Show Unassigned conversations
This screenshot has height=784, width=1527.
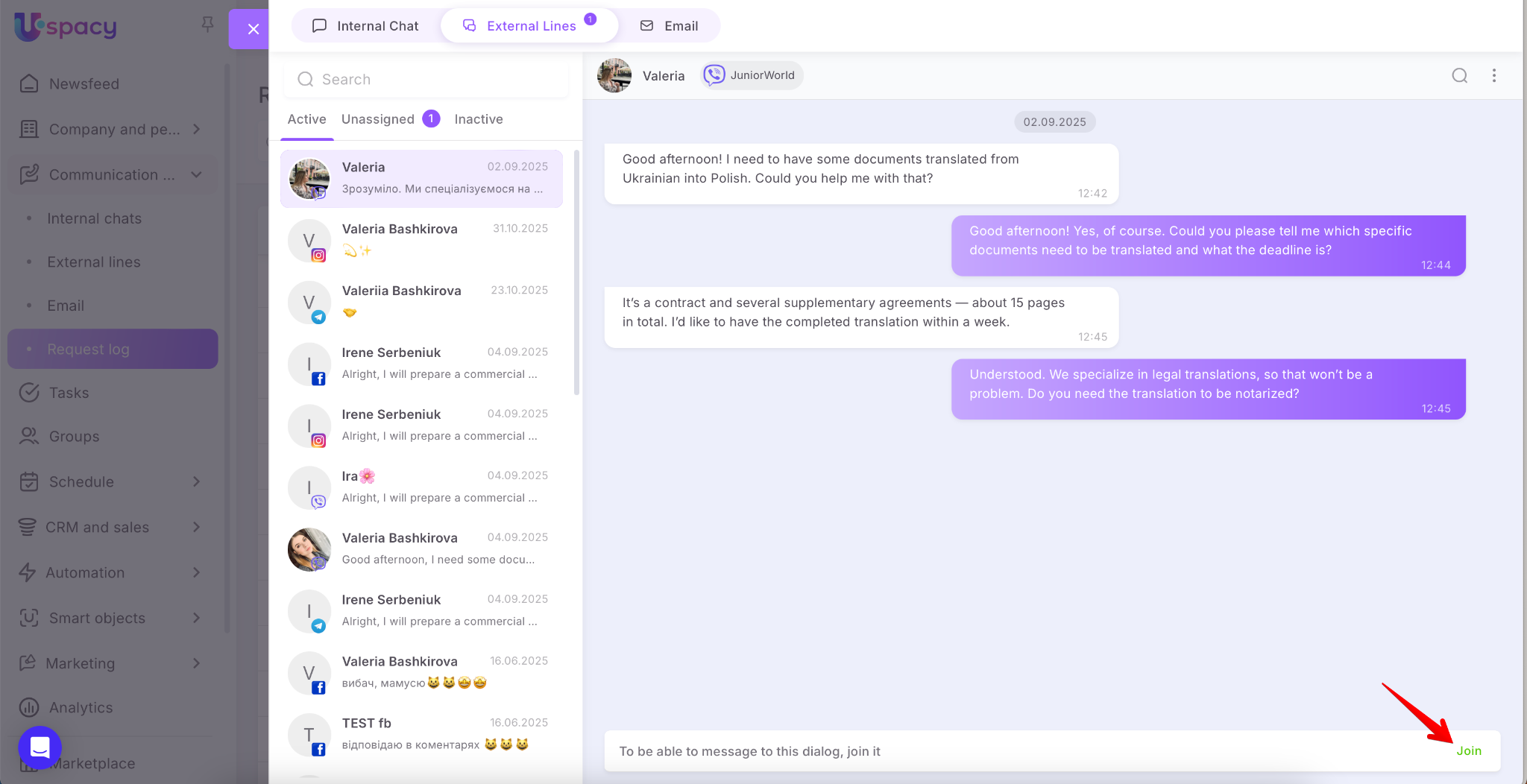point(378,119)
